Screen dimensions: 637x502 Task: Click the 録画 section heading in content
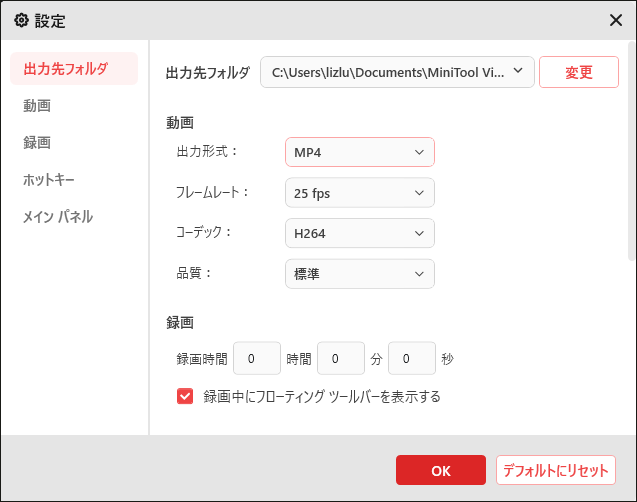[x=180, y=322]
